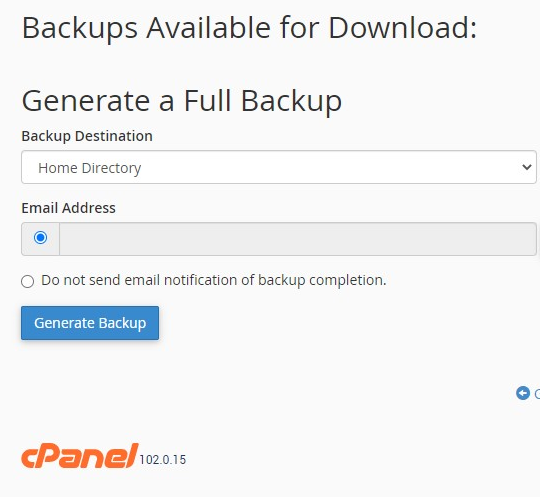
Task: Select the Email Address radio button
Action: point(40,237)
